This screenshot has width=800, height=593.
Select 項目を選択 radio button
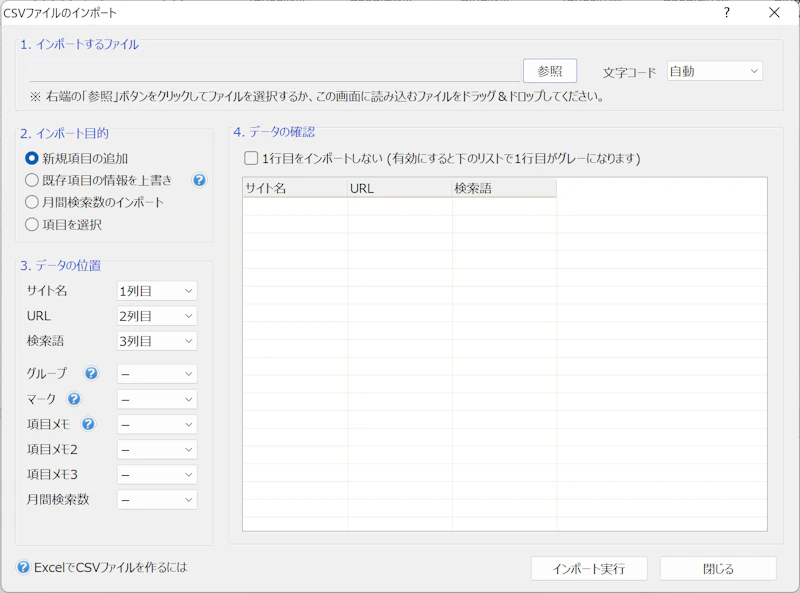click(x=32, y=225)
